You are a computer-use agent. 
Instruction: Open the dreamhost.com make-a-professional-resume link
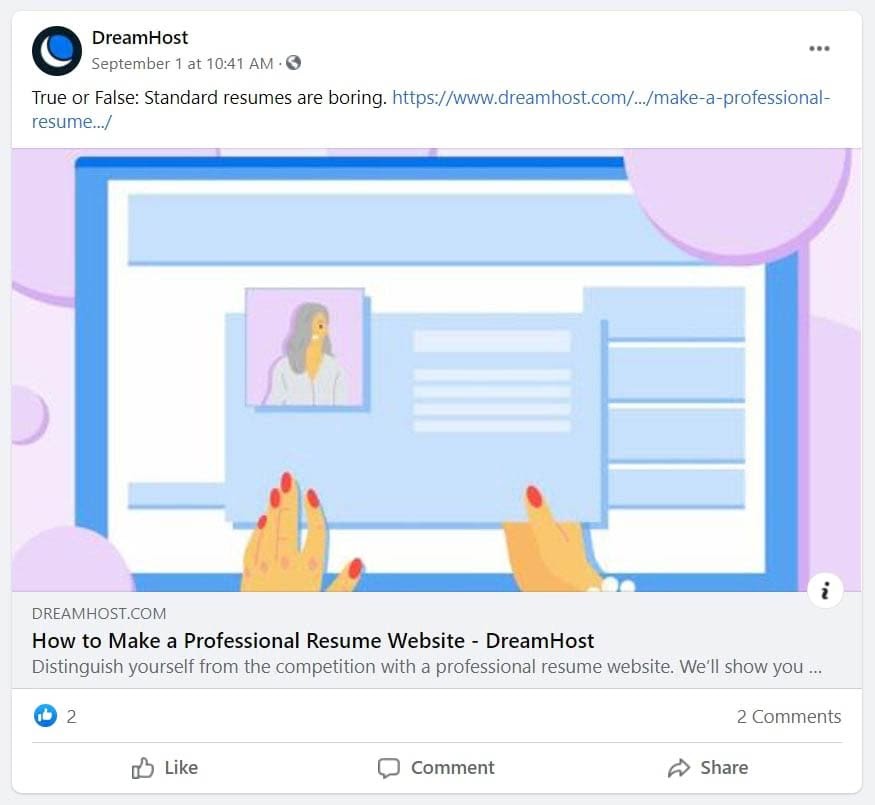431,109
